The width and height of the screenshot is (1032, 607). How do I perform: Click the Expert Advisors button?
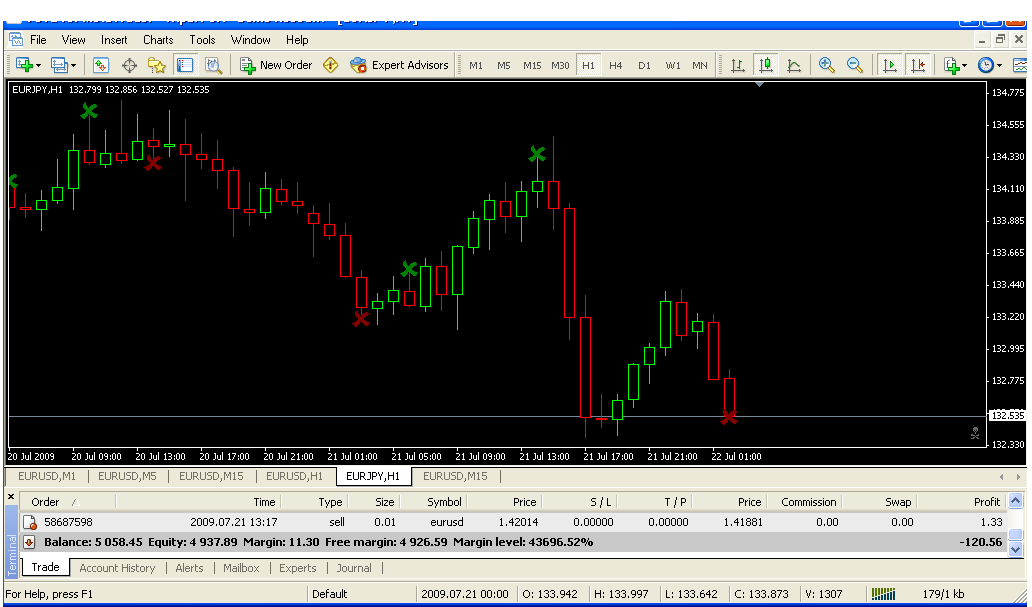[x=400, y=65]
